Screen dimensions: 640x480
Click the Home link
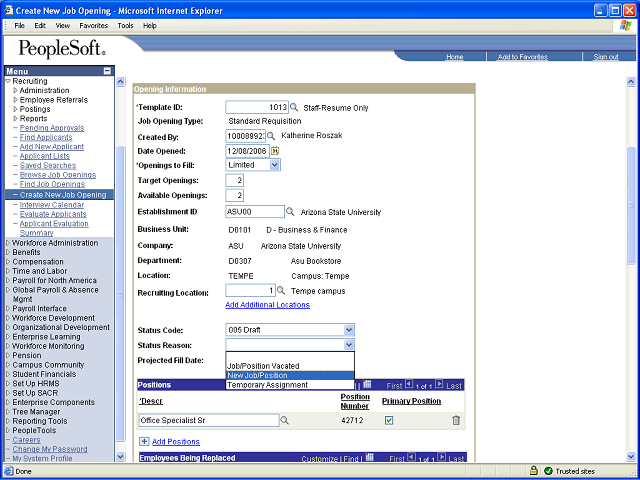click(454, 57)
